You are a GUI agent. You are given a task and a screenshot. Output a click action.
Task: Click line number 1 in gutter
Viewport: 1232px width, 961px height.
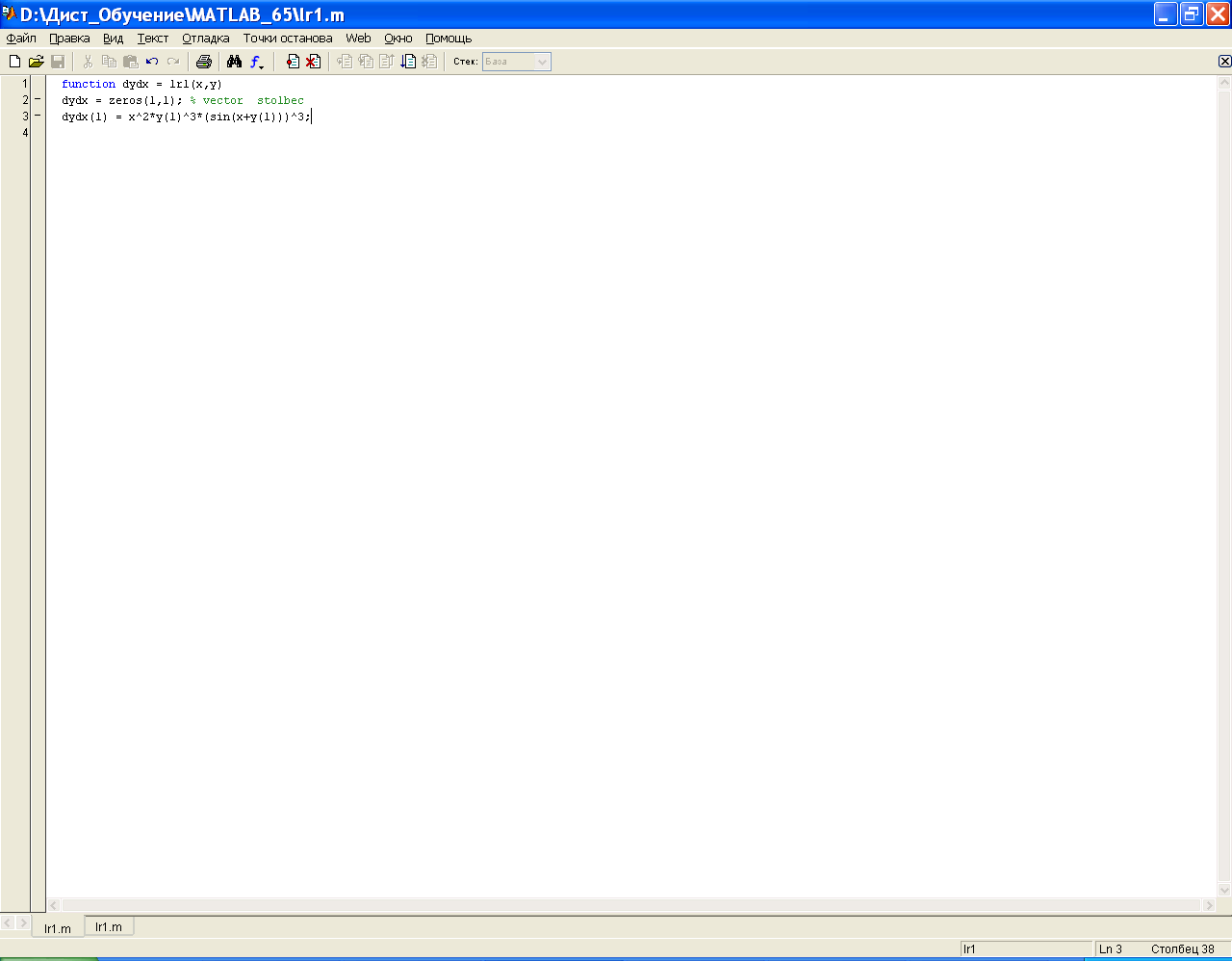coord(25,84)
